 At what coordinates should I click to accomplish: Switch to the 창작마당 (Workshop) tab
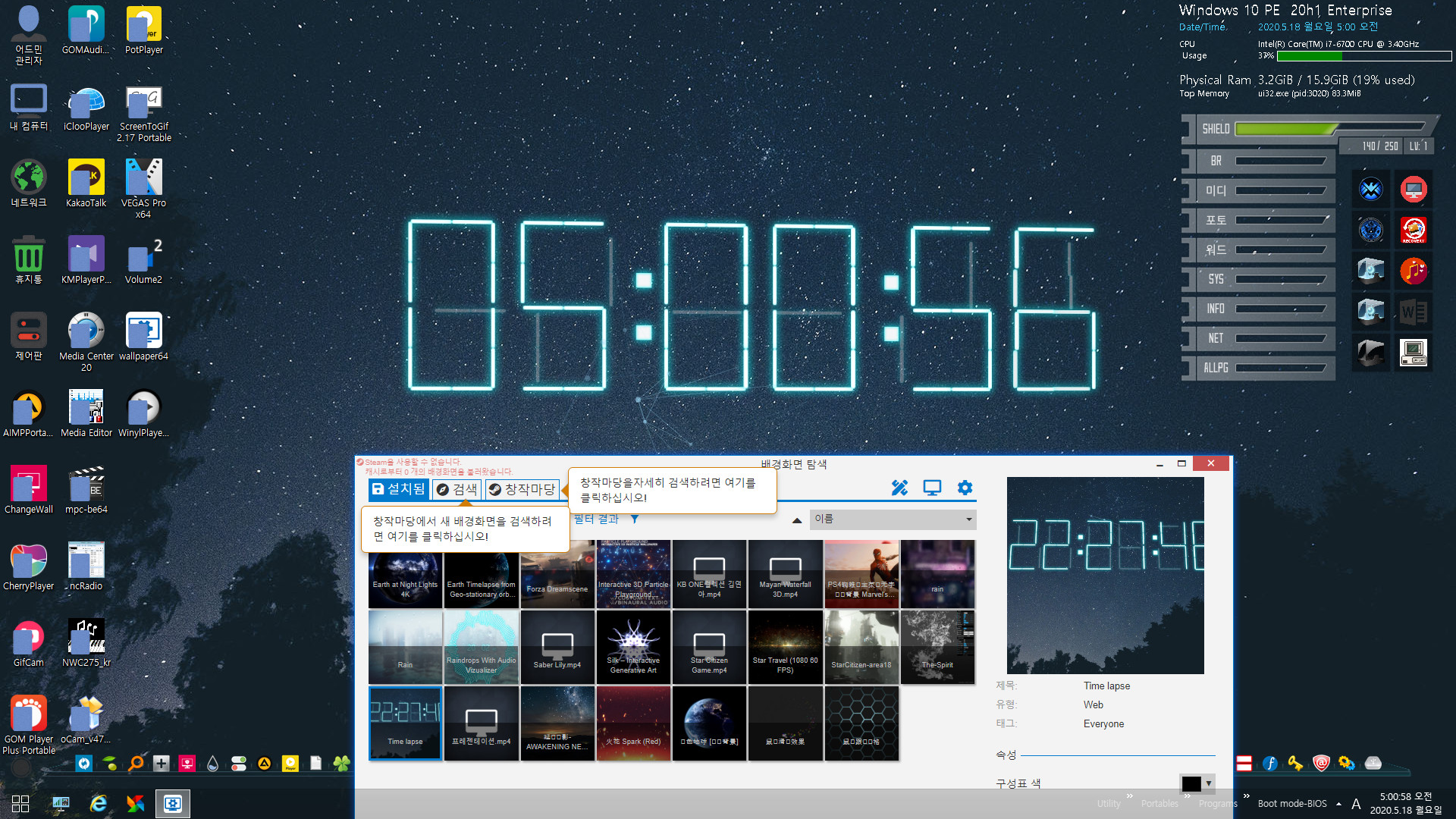pos(522,489)
